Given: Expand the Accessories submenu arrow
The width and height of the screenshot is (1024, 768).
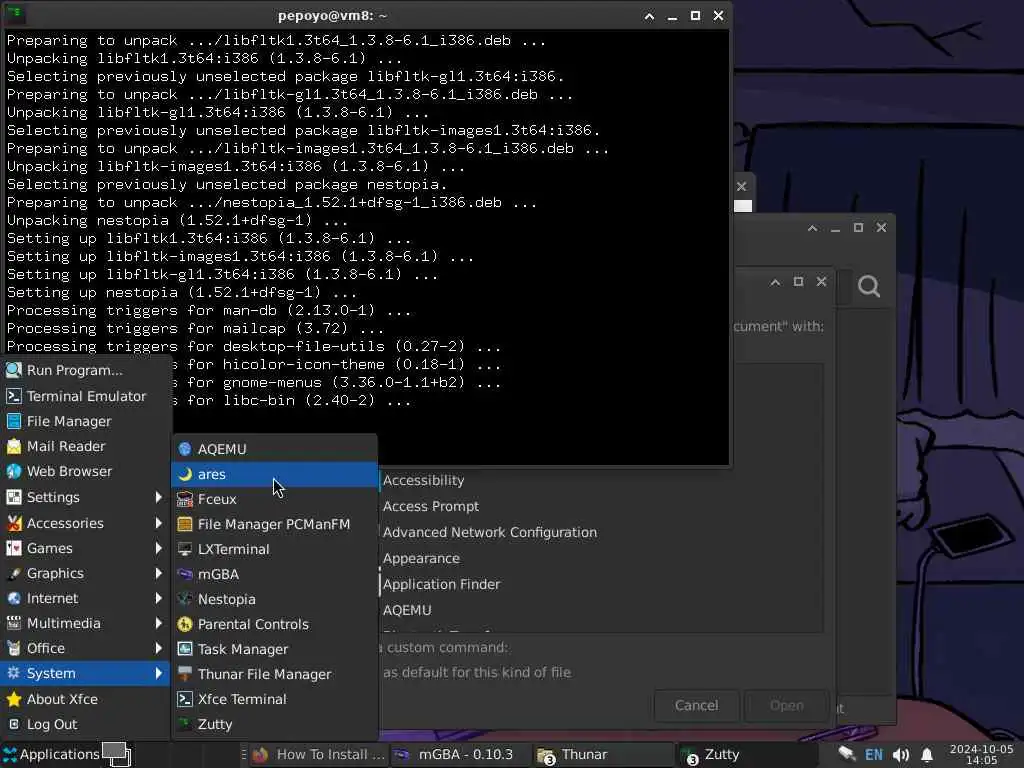Looking at the screenshot, I should click(x=159, y=522).
